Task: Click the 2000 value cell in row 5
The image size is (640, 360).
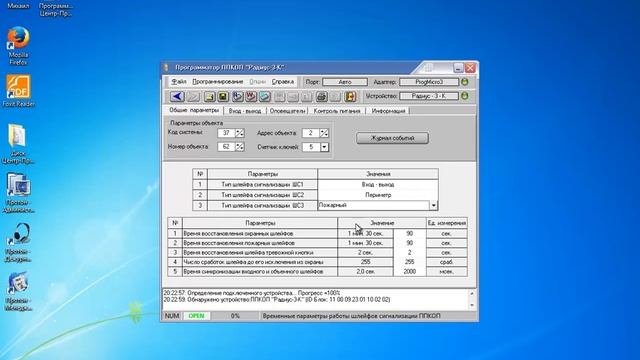Action: (409, 271)
